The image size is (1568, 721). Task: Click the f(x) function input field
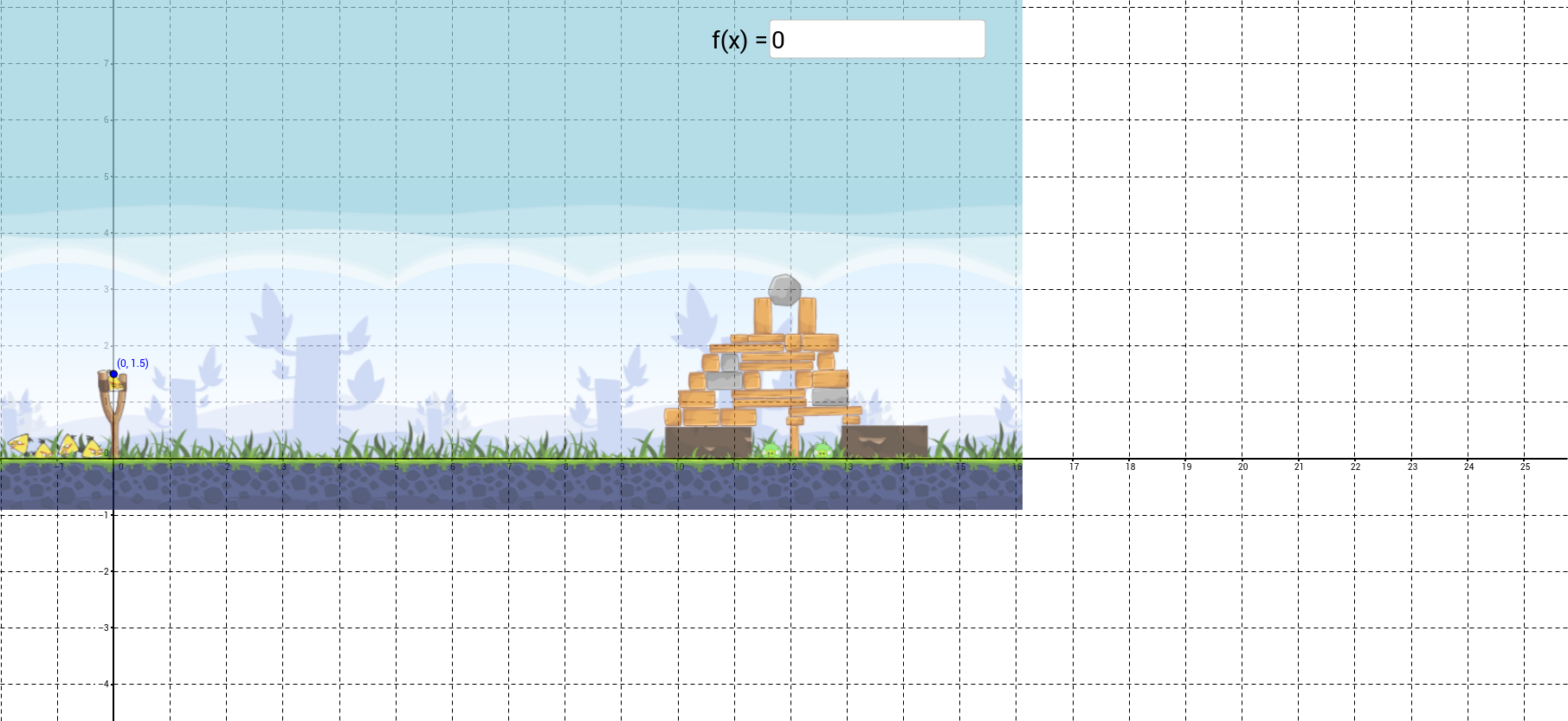(x=877, y=40)
